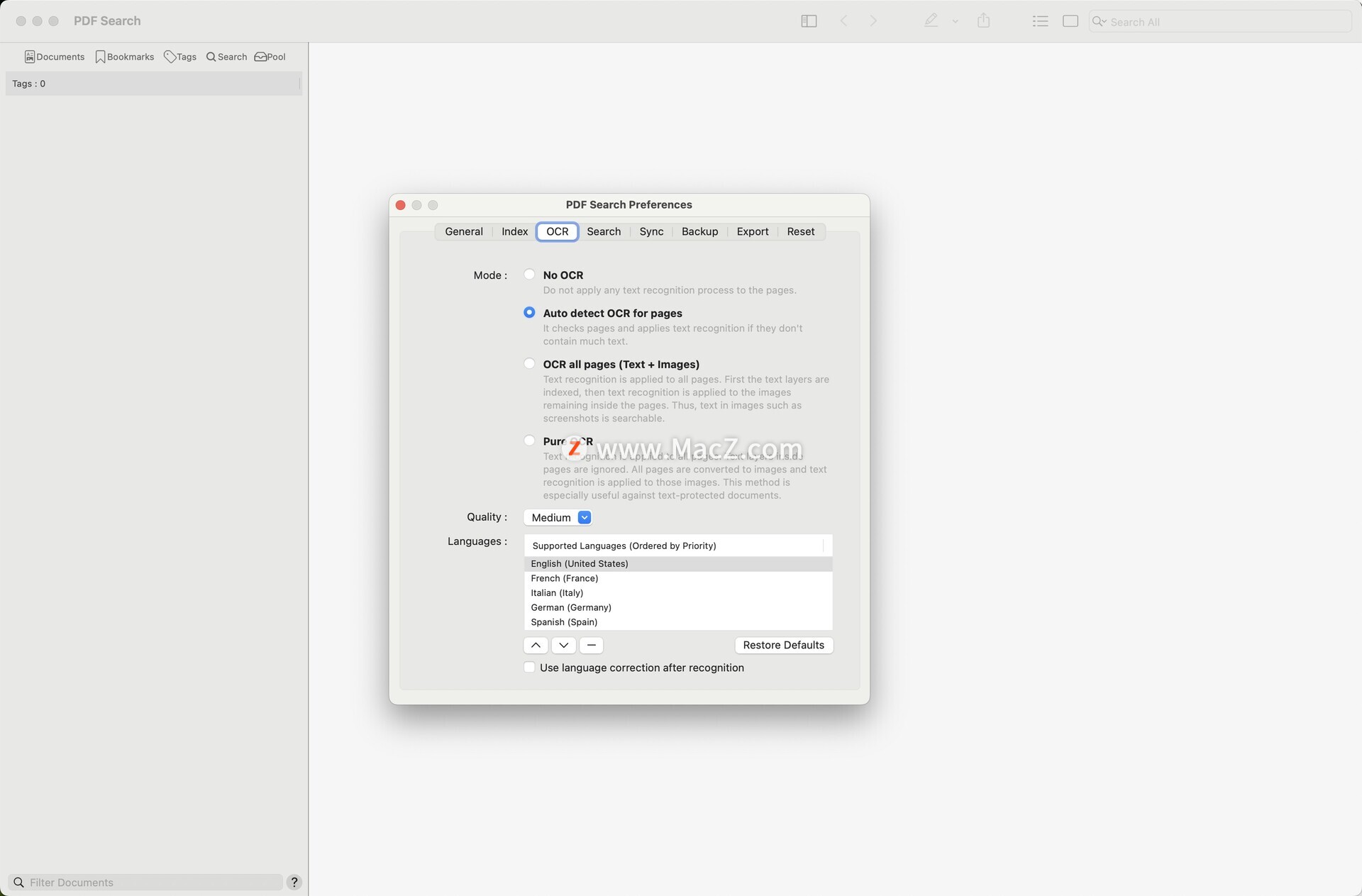Remove language with the minus button
1362x896 pixels.
592,645
